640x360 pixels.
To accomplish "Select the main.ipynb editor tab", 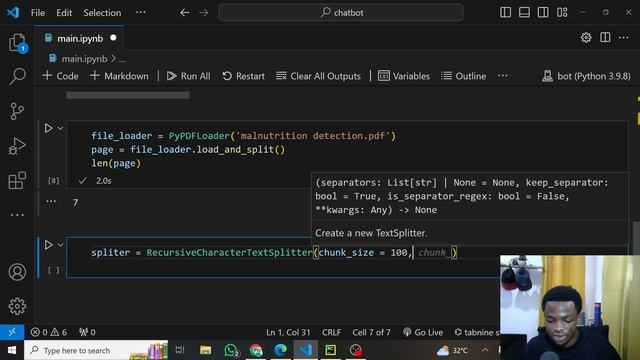I will [80, 38].
